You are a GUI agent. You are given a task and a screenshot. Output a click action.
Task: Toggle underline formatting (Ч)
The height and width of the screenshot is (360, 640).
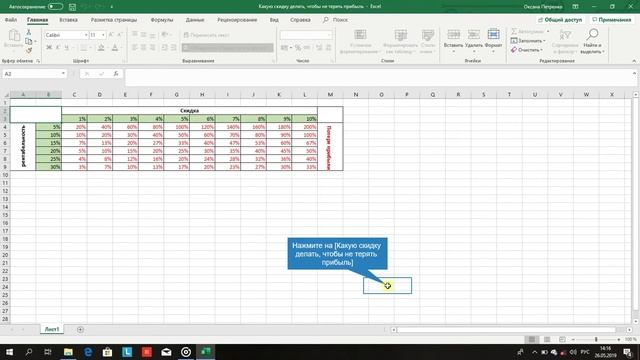(x=67, y=48)
